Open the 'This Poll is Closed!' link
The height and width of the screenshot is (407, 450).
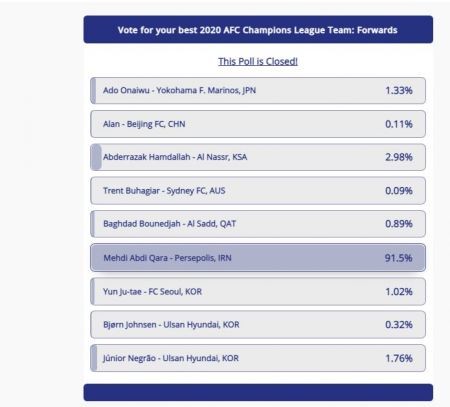click(x=258, y=61)
